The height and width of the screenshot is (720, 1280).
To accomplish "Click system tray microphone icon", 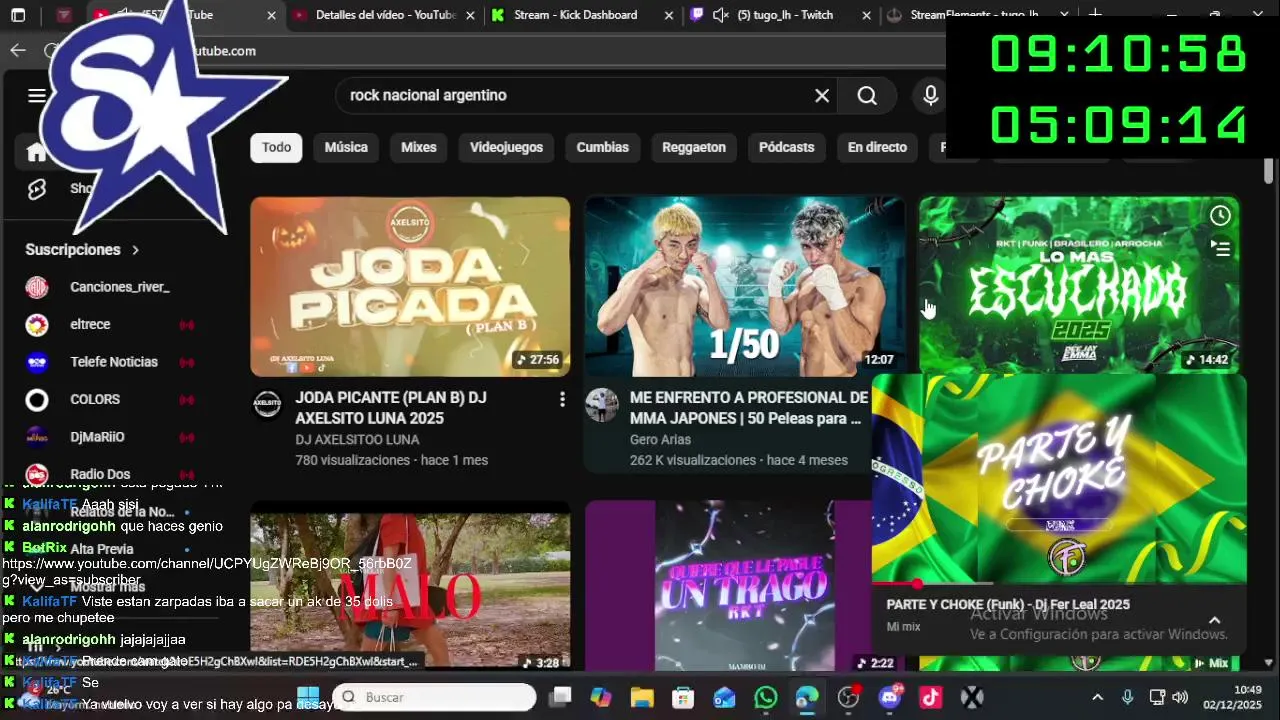I will point(1127,697).
